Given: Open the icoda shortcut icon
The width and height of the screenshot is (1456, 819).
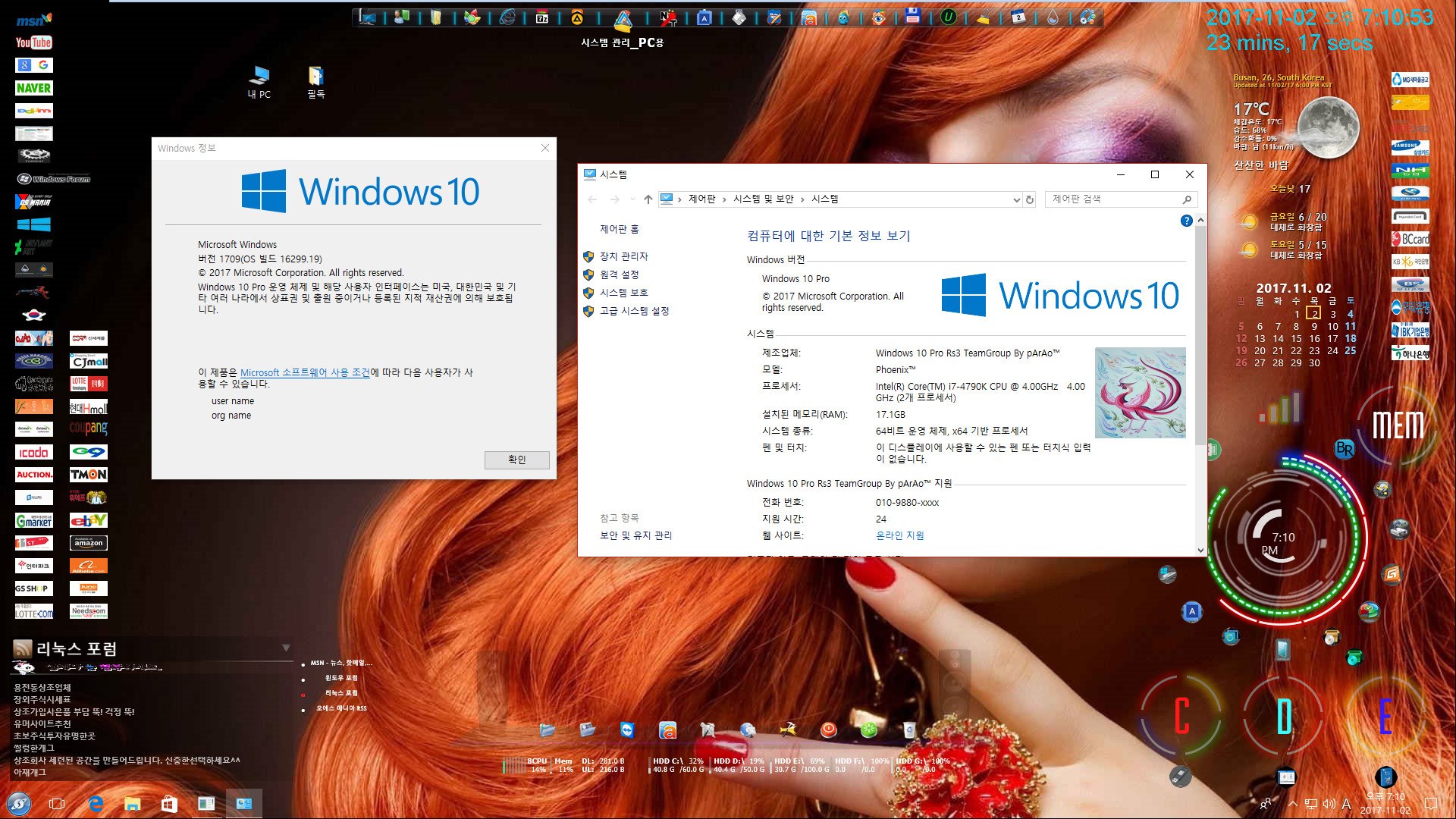Looking at the screenshot, I should tap(33, 452).
